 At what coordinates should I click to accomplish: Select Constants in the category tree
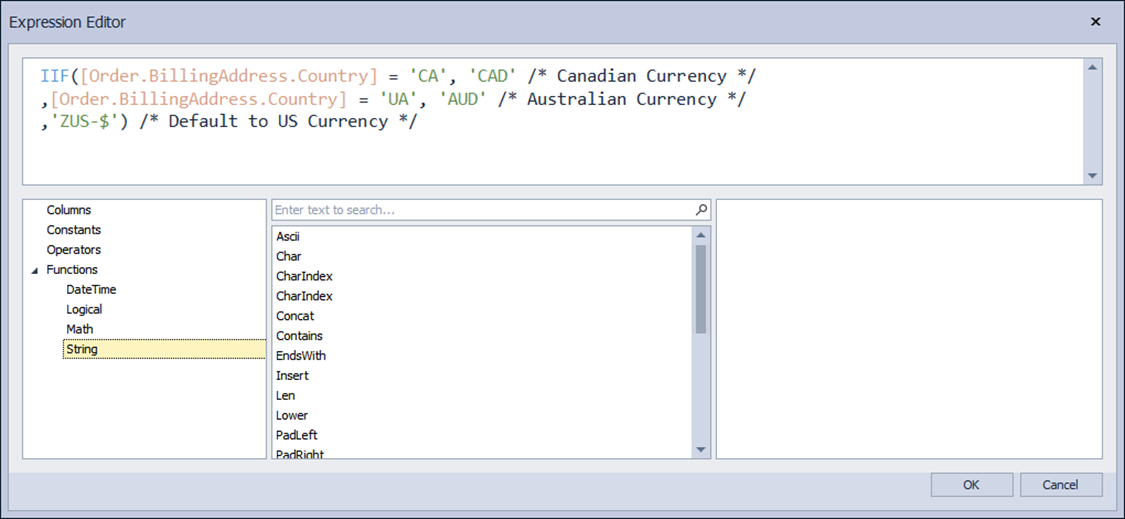click(x=74, y=230)
